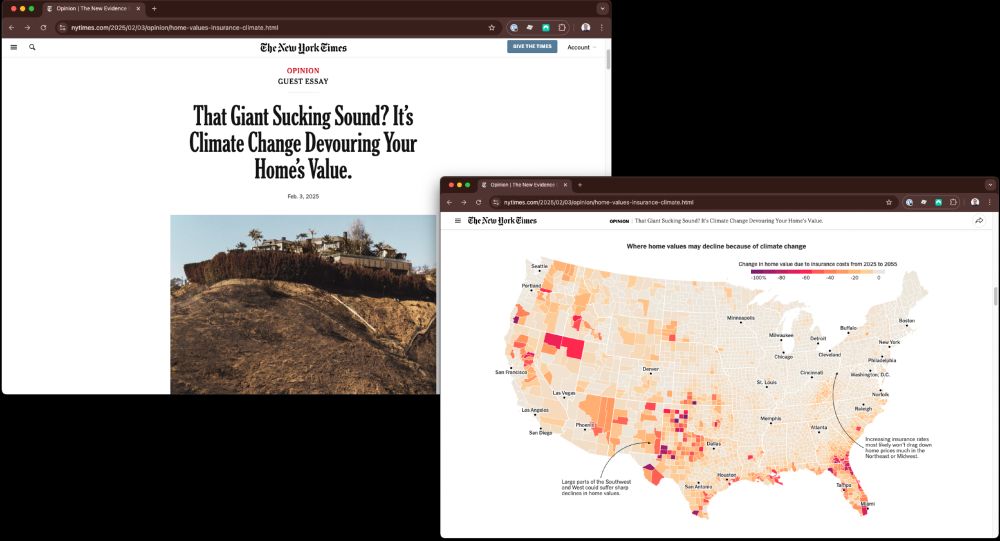Go back in the map window
The width and height of the screenshot is (1000, 541).
coord(449,202)
